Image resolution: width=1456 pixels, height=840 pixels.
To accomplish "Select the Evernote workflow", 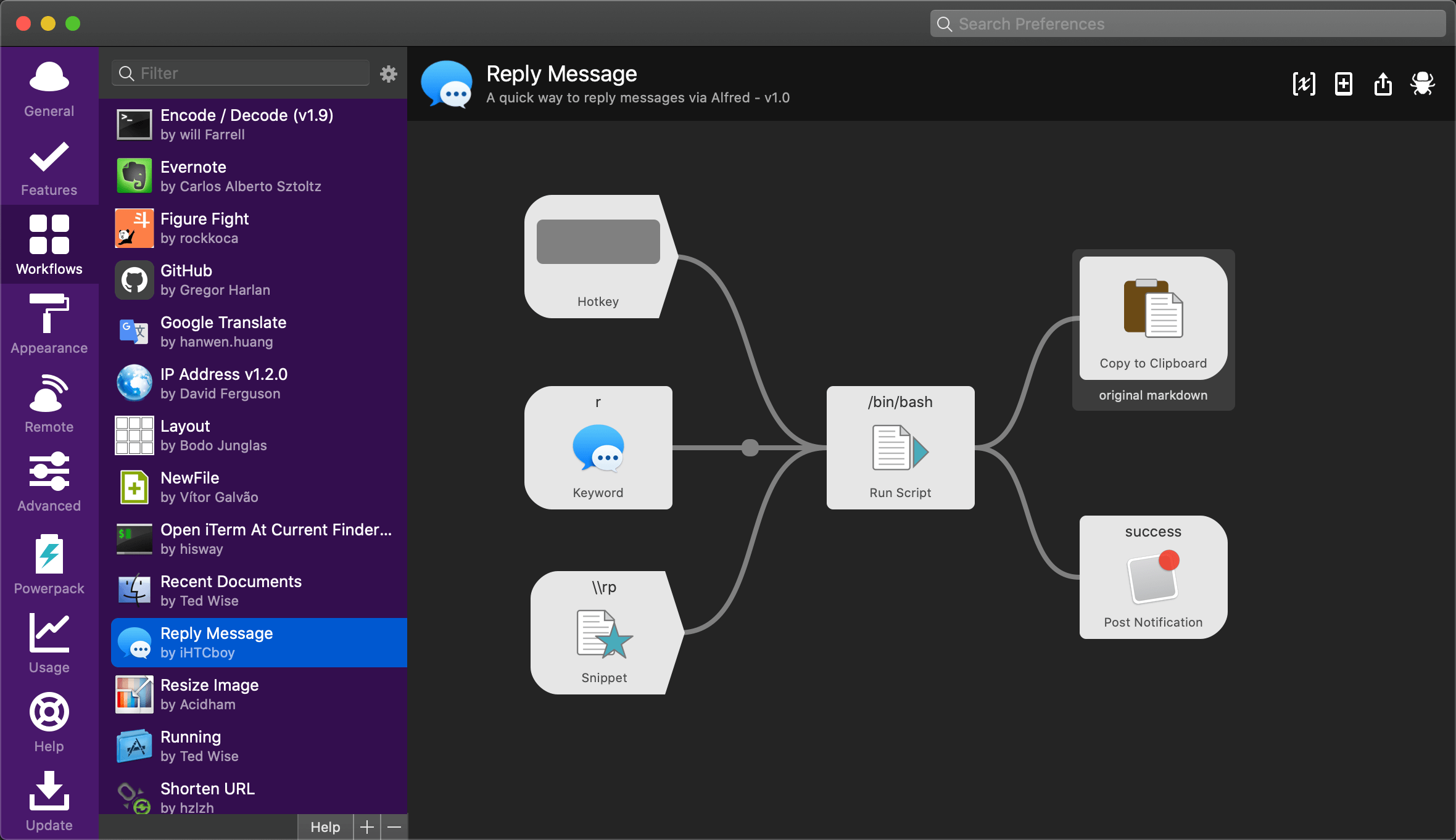I will (x=259, y=176).
